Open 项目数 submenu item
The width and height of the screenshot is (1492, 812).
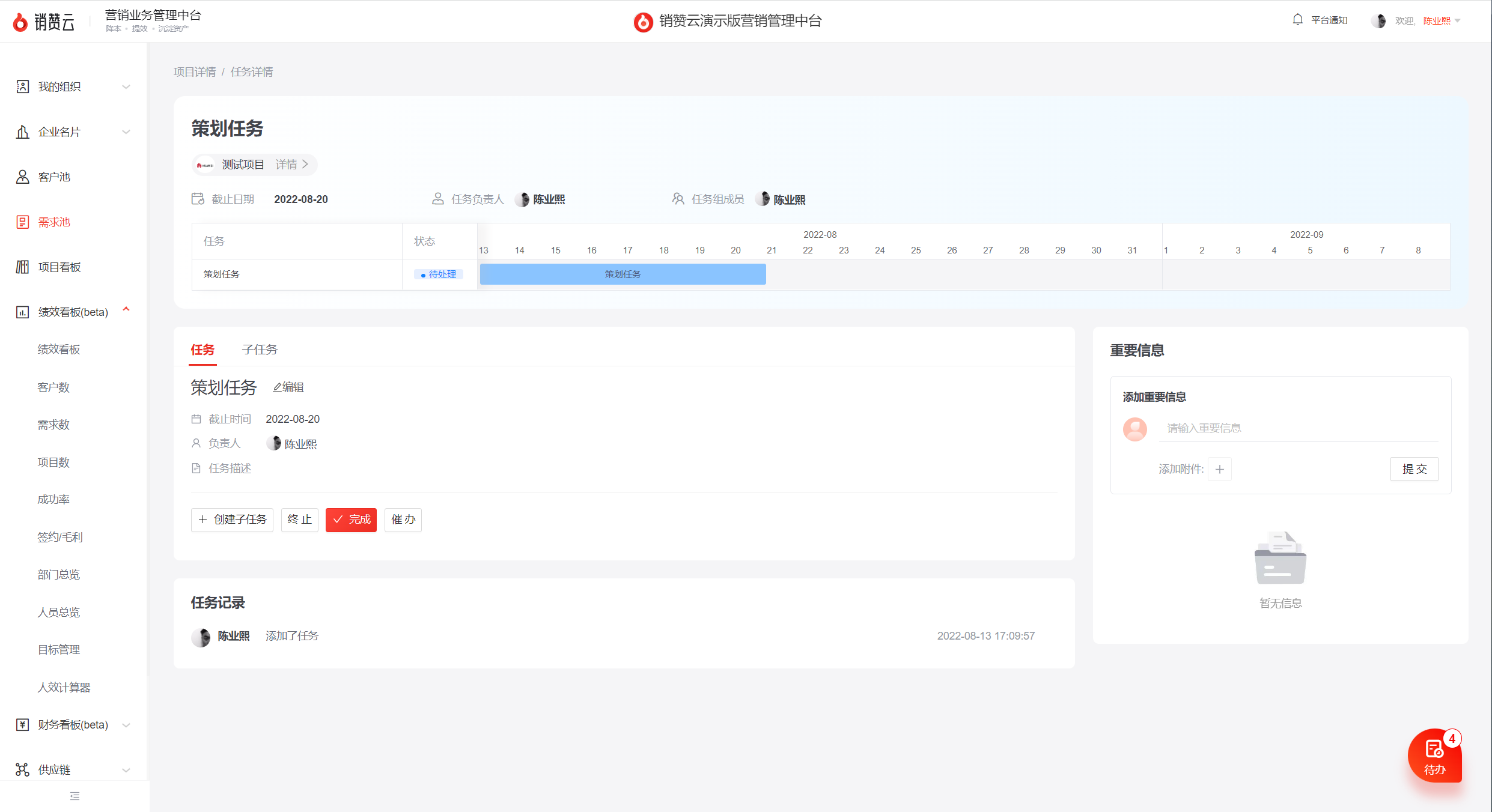53,462
